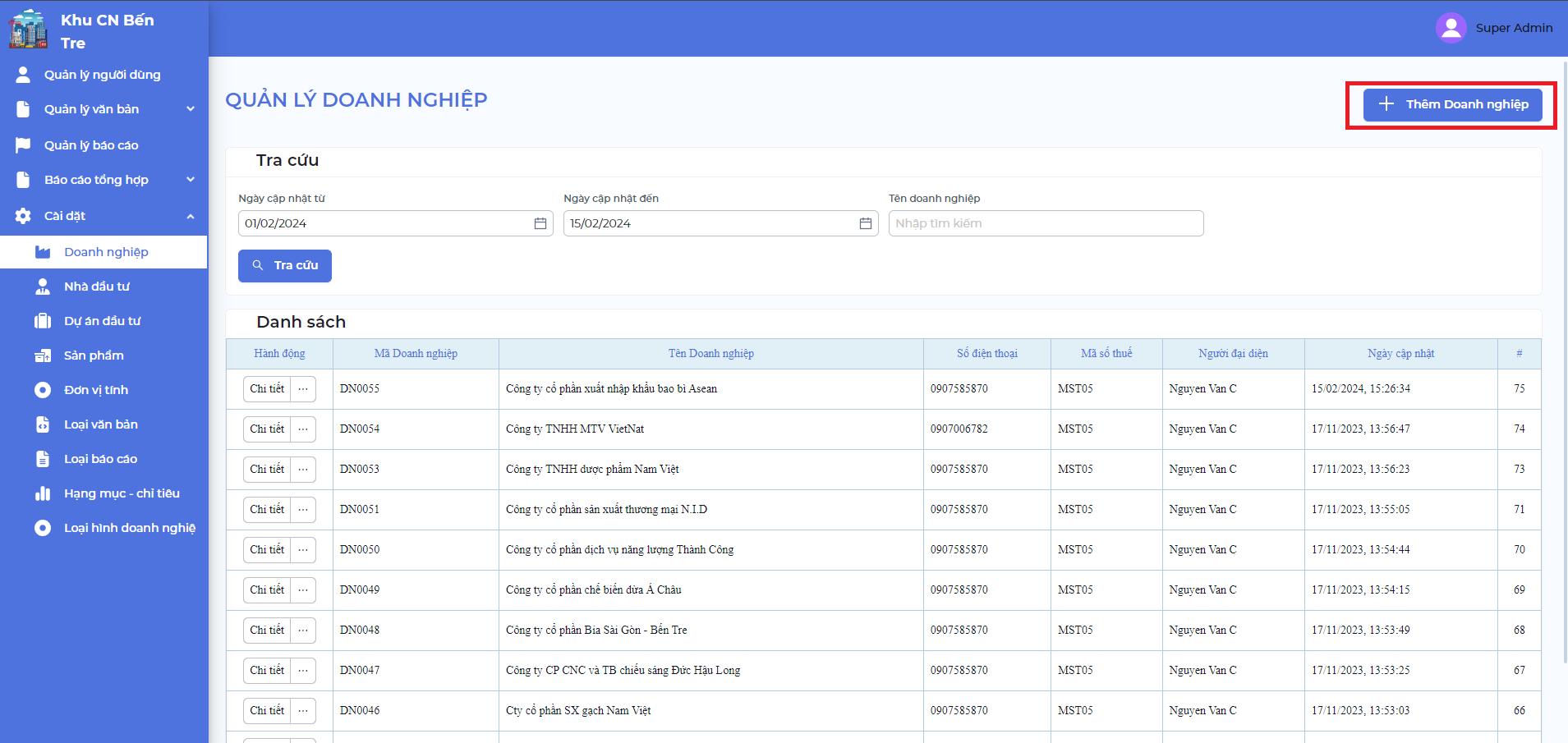Click the product icon beside Sản phẩm
The width and height of the screenshot is (1568, 743).
43,355
